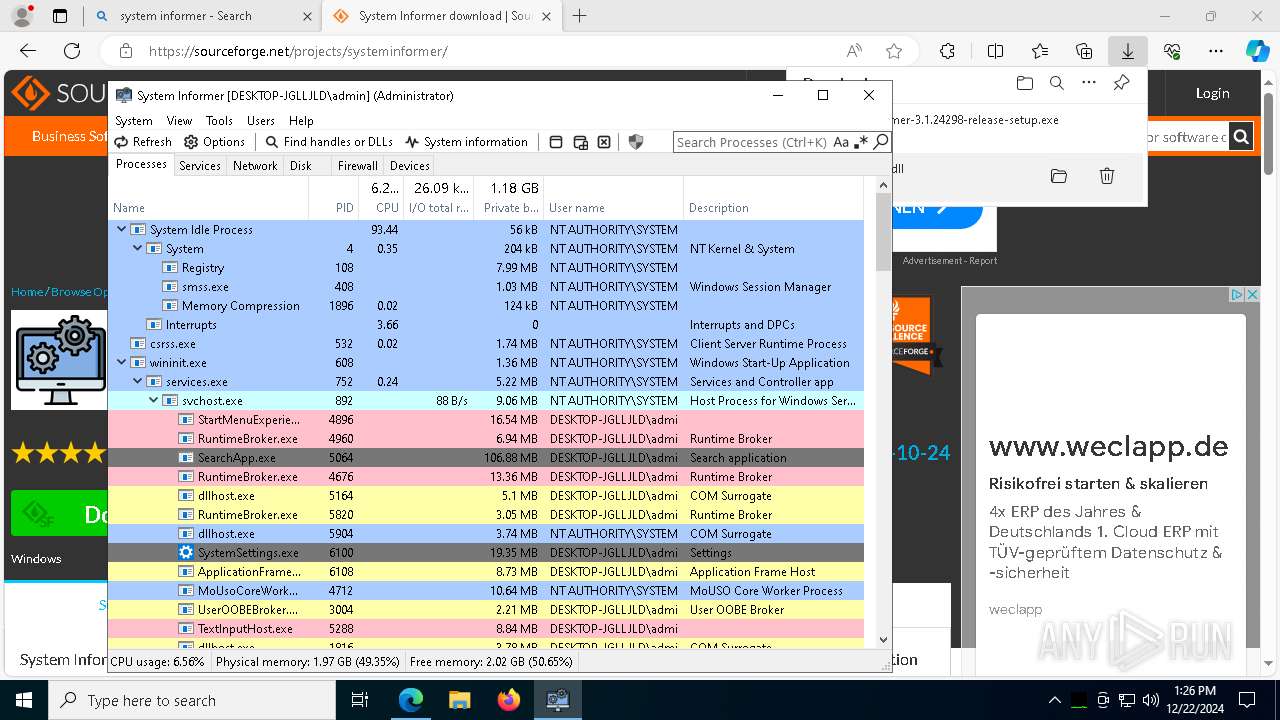
Task: Select the Memory Compression process row
Action: tap(486, 305)
